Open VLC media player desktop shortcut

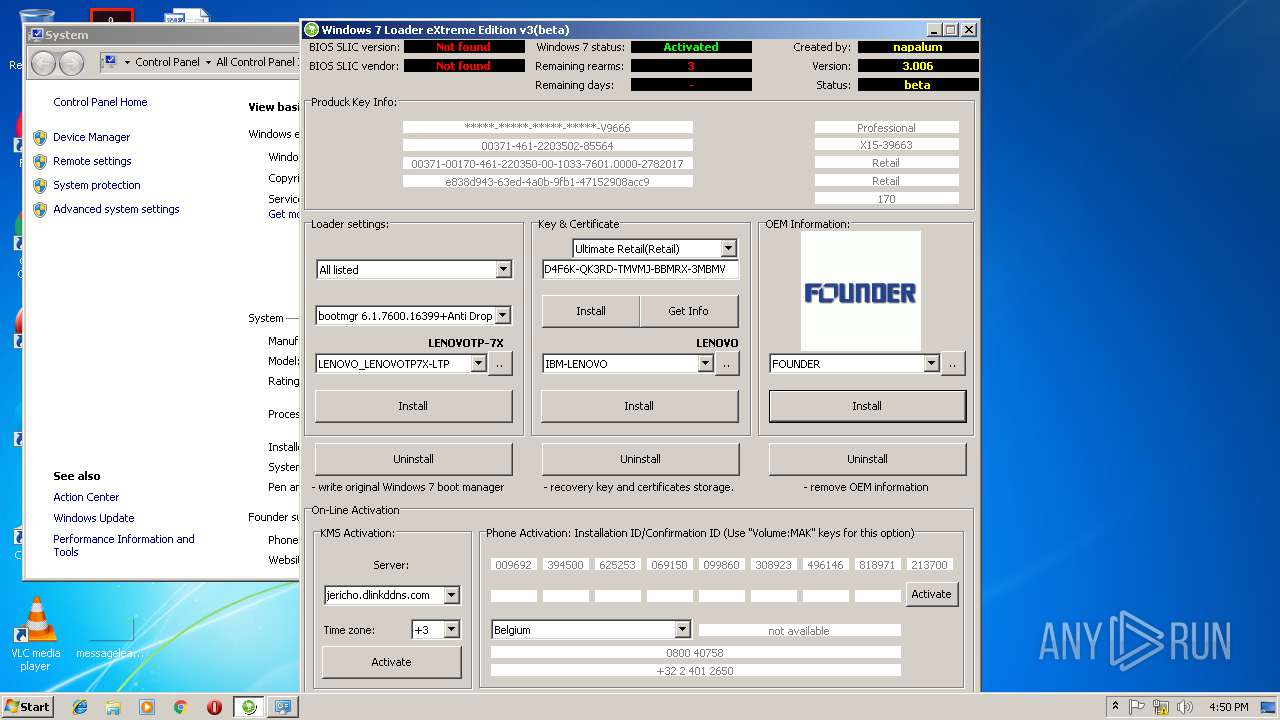tap(36, 634)
